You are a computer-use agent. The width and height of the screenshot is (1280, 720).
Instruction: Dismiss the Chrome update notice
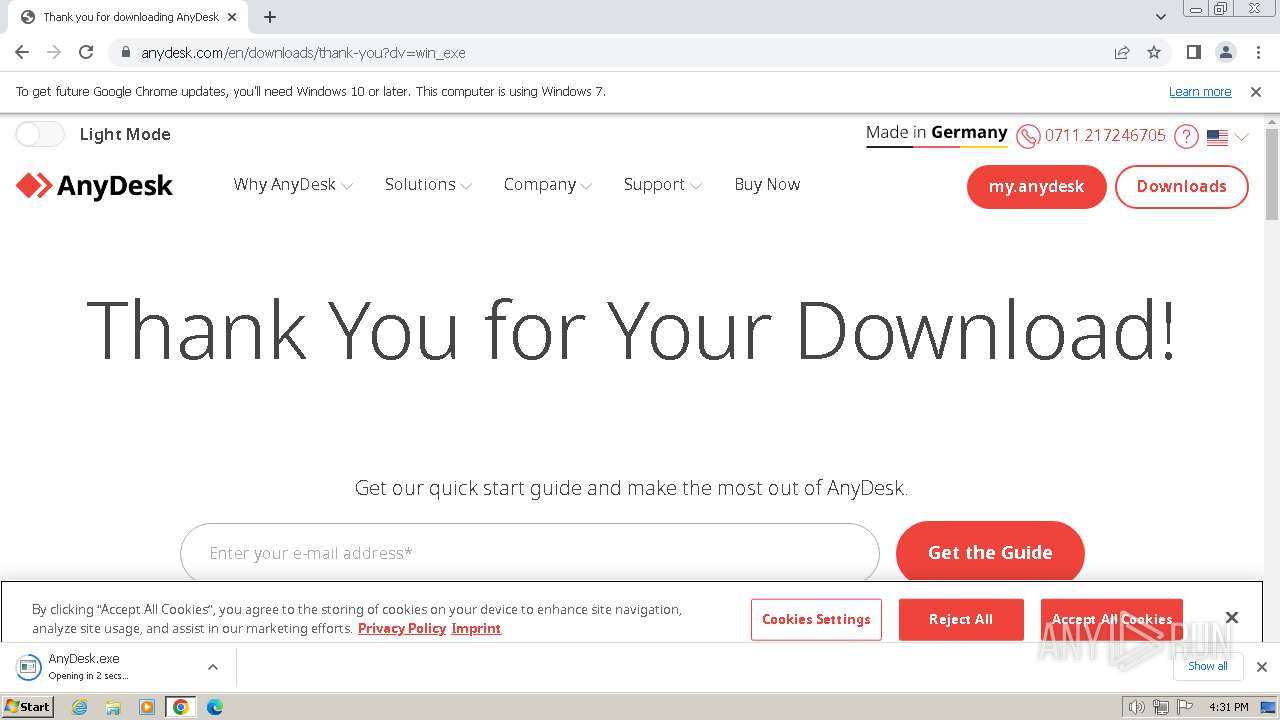[1256, 92]
